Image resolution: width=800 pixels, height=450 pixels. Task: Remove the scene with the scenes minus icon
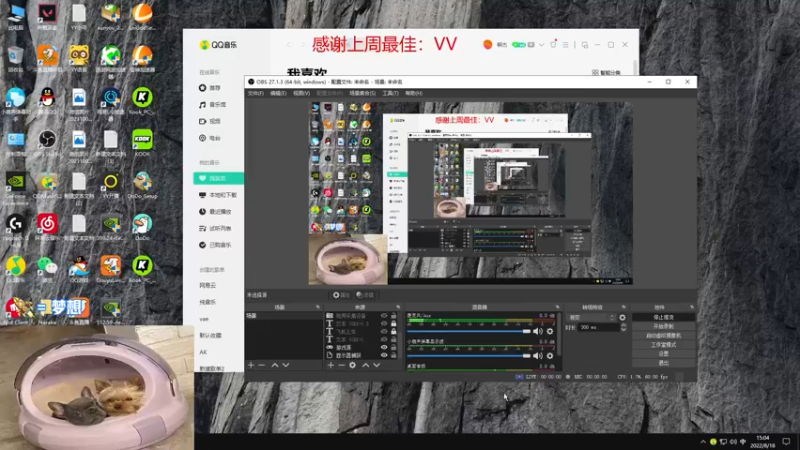[x=262, y=365]
